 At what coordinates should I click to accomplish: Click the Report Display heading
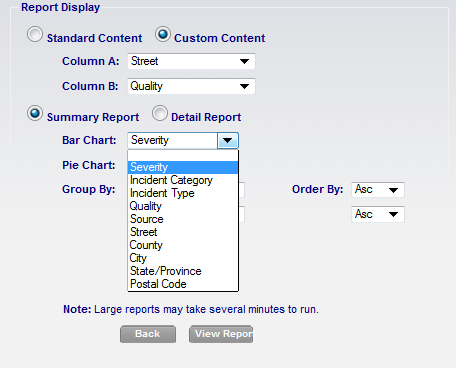click(60, 7)
